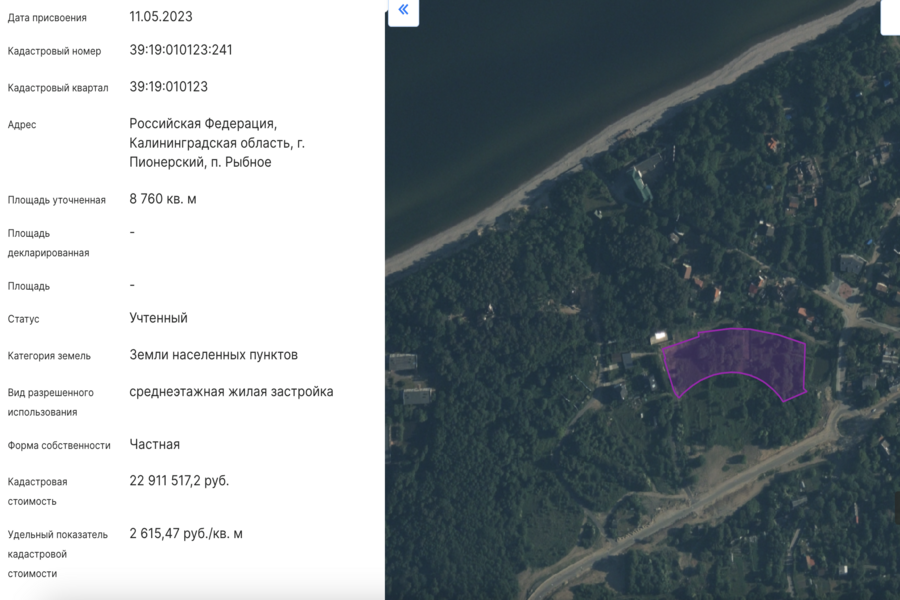Click the assignment date 11.05.2023
Image resolution: width=900 pixels, height=600 pixels.
(x=161, y=17)
